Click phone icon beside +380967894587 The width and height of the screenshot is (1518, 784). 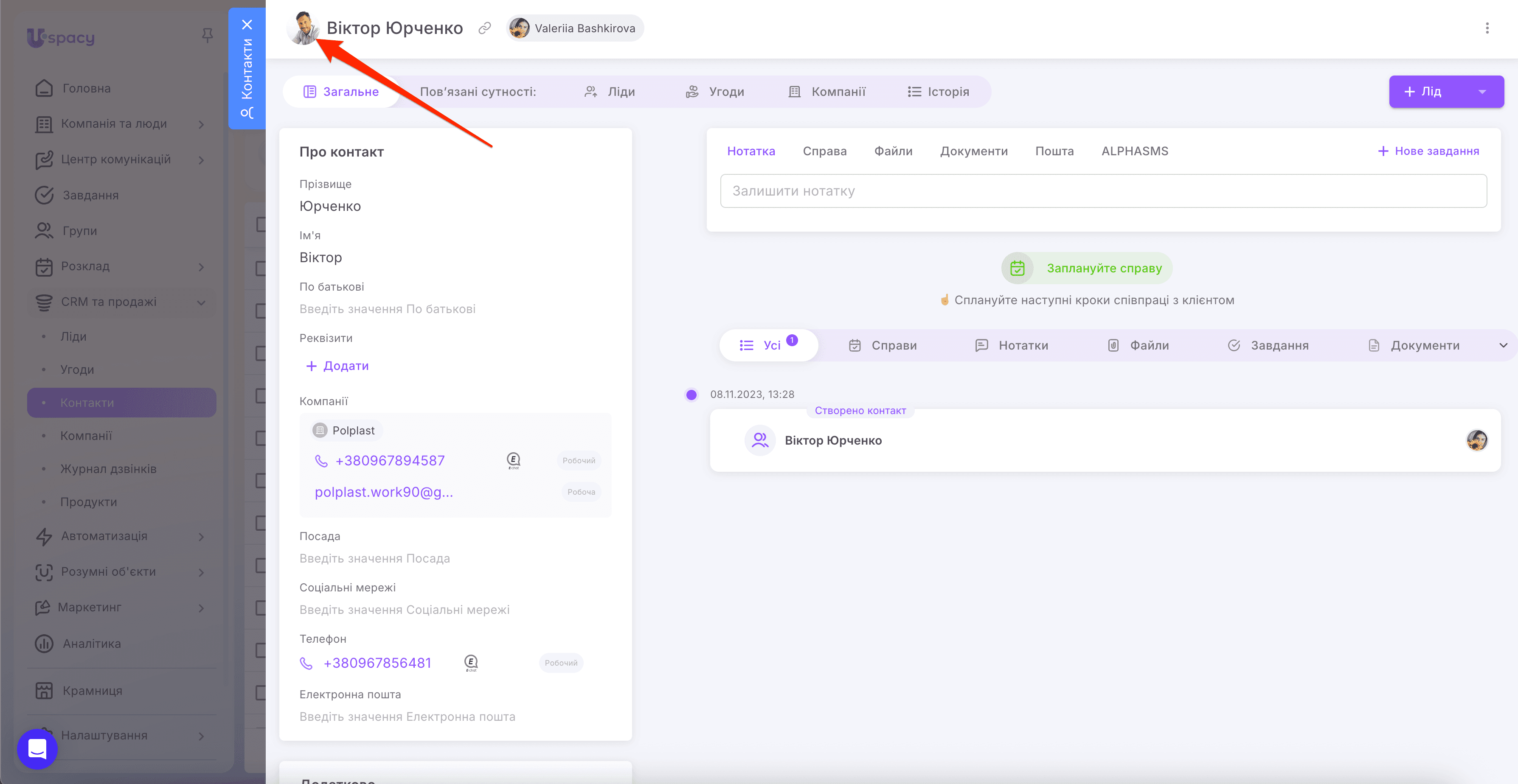pyautogui.click(x=321, y=461)
